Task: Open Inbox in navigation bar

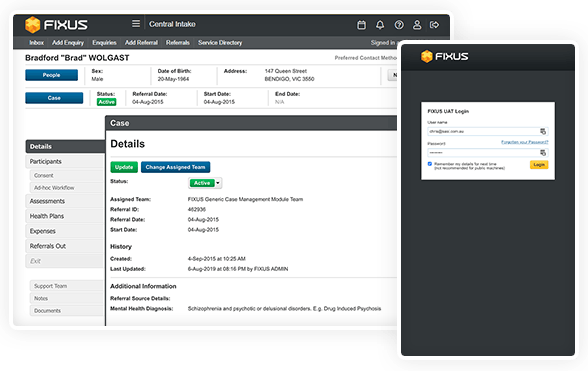Action: [x=36, y=43]
